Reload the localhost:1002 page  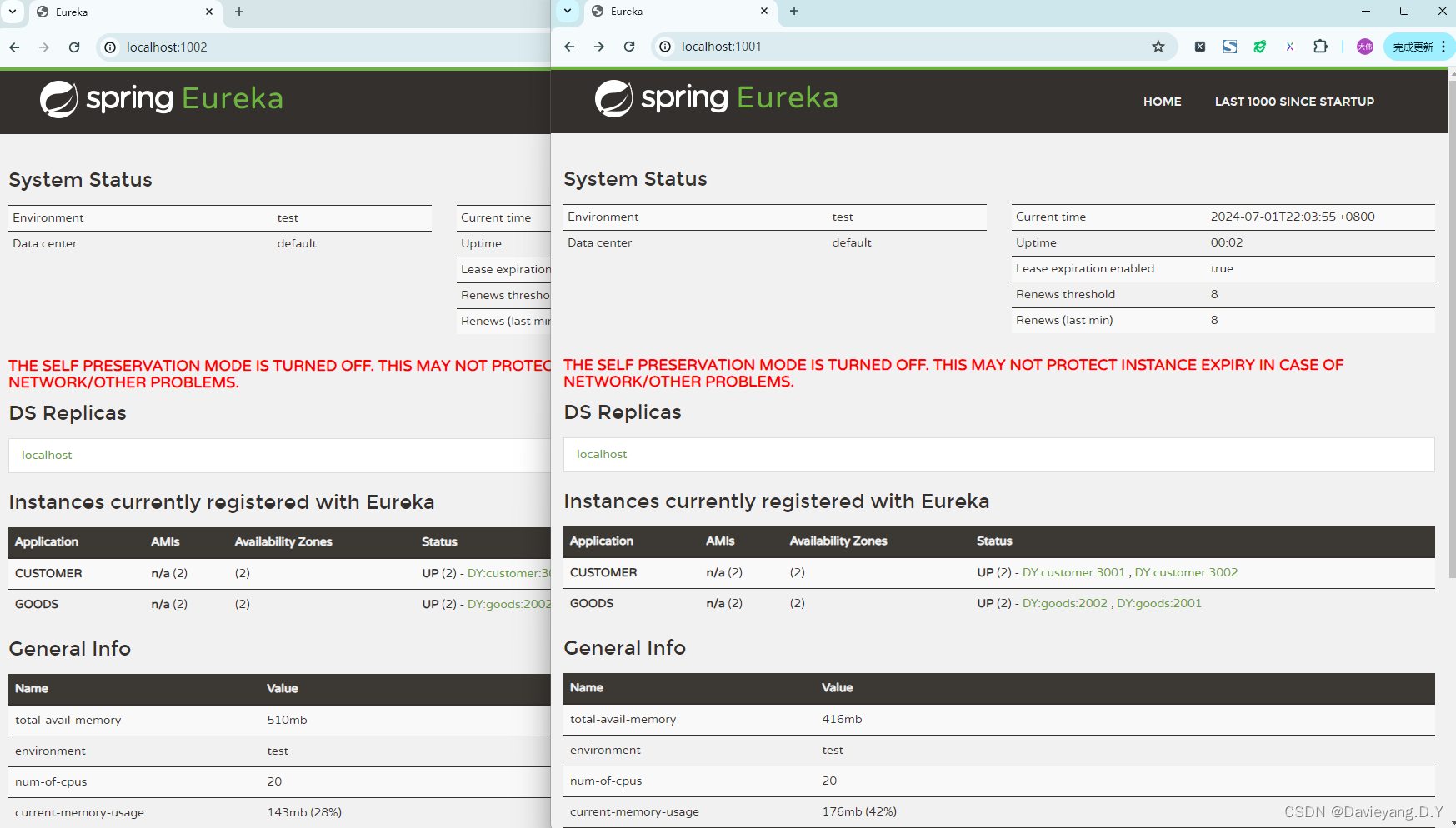(74, 47)
